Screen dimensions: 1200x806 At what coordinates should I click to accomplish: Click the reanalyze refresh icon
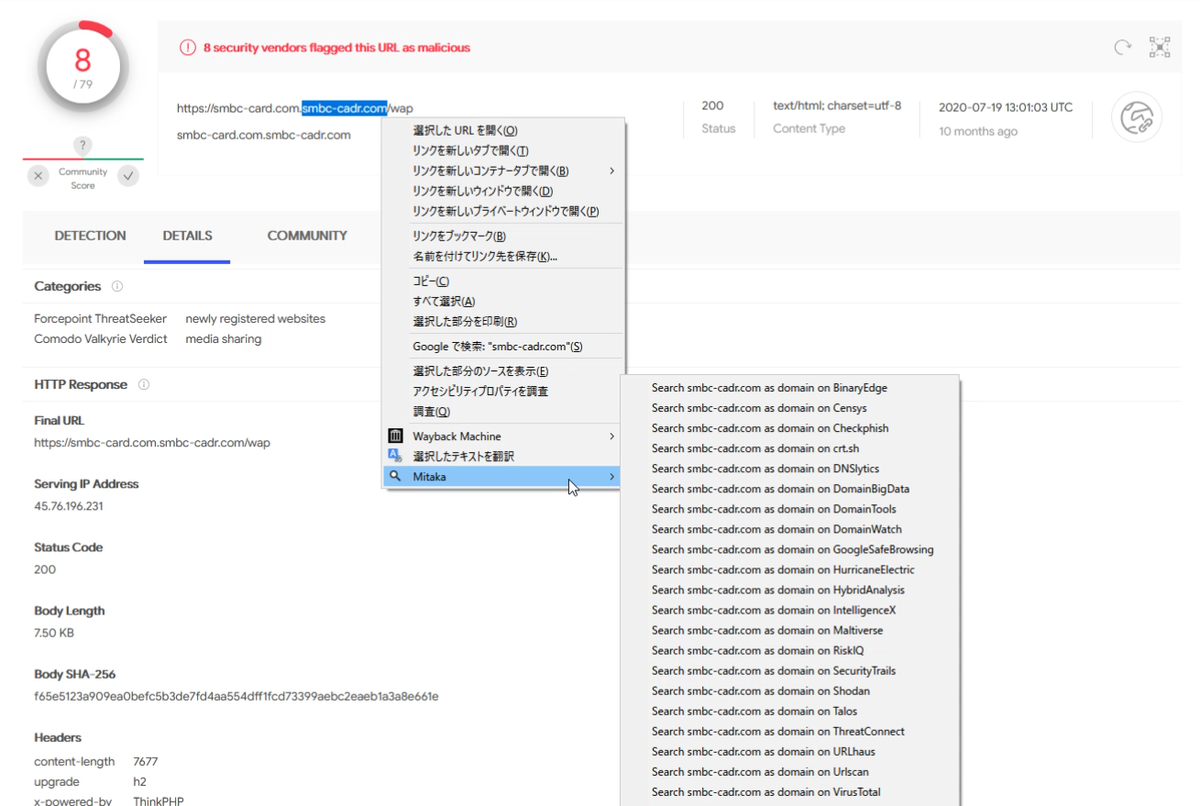(x=1123, y=47)
